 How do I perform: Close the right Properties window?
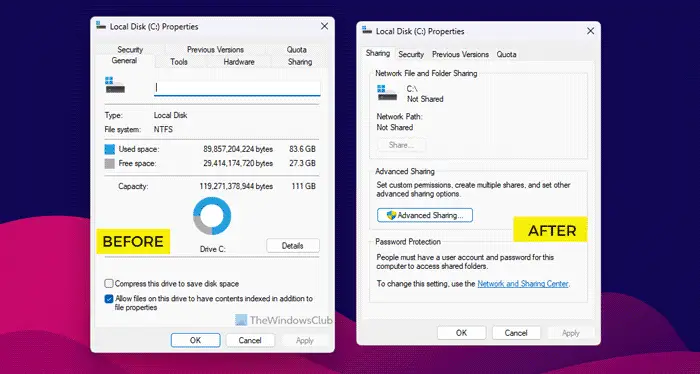[x=591, y=31]
